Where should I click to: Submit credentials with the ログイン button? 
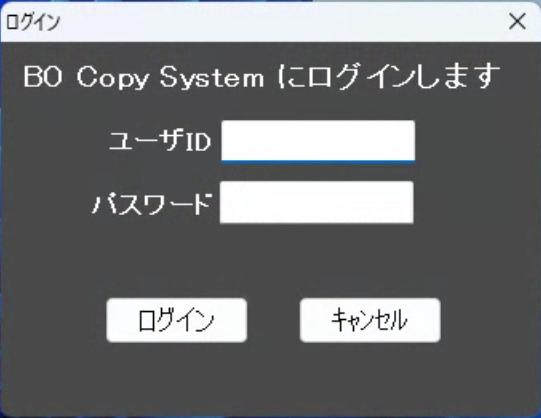(177, 320)
